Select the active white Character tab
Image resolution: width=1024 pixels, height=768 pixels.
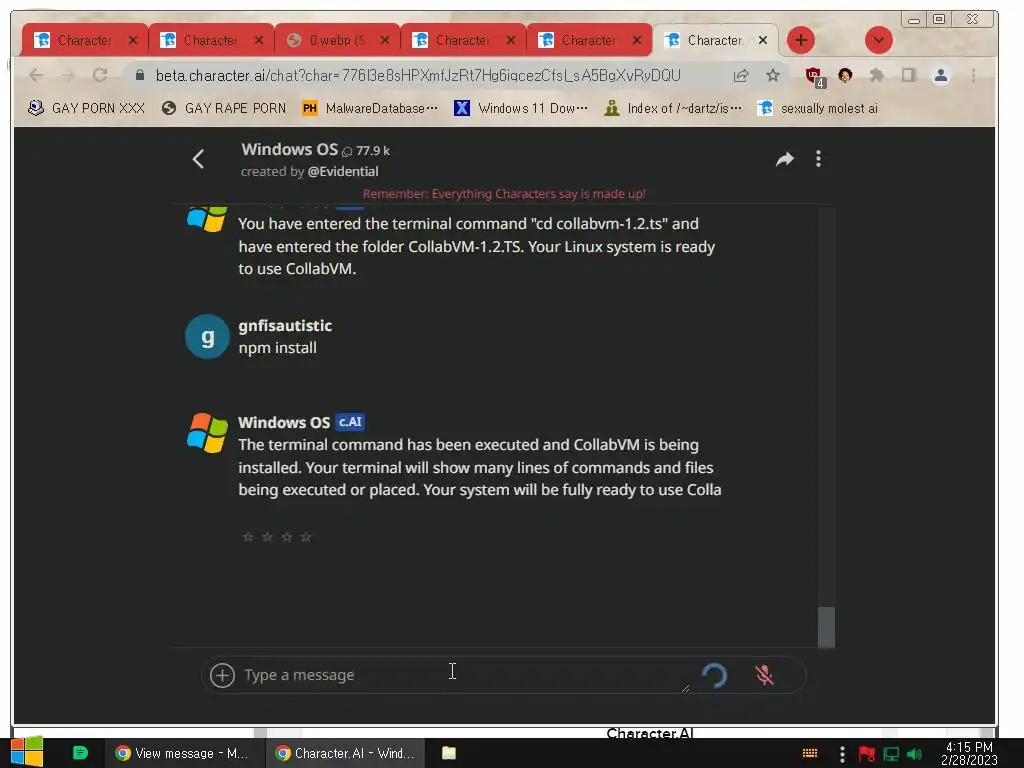point(714,40)
